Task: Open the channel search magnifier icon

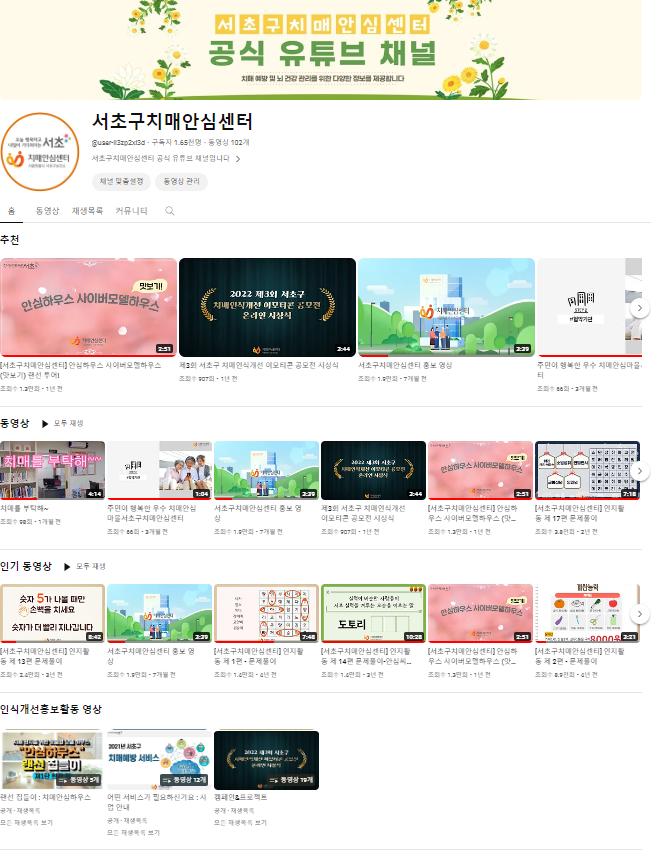Action: 170,211
